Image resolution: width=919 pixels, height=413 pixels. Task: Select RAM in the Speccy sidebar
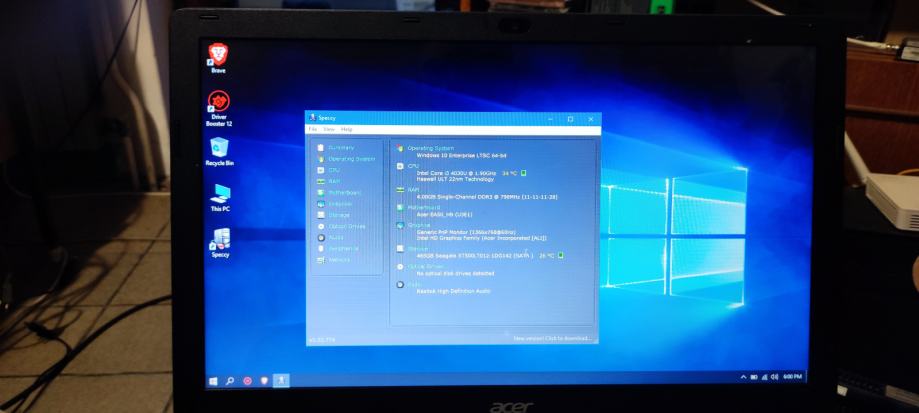(328, 181)
